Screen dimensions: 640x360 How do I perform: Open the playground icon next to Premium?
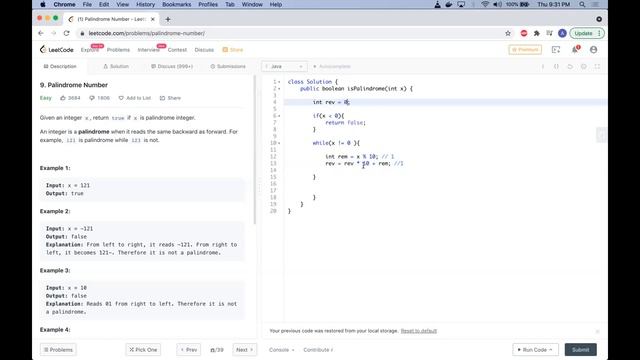point(556,50)
